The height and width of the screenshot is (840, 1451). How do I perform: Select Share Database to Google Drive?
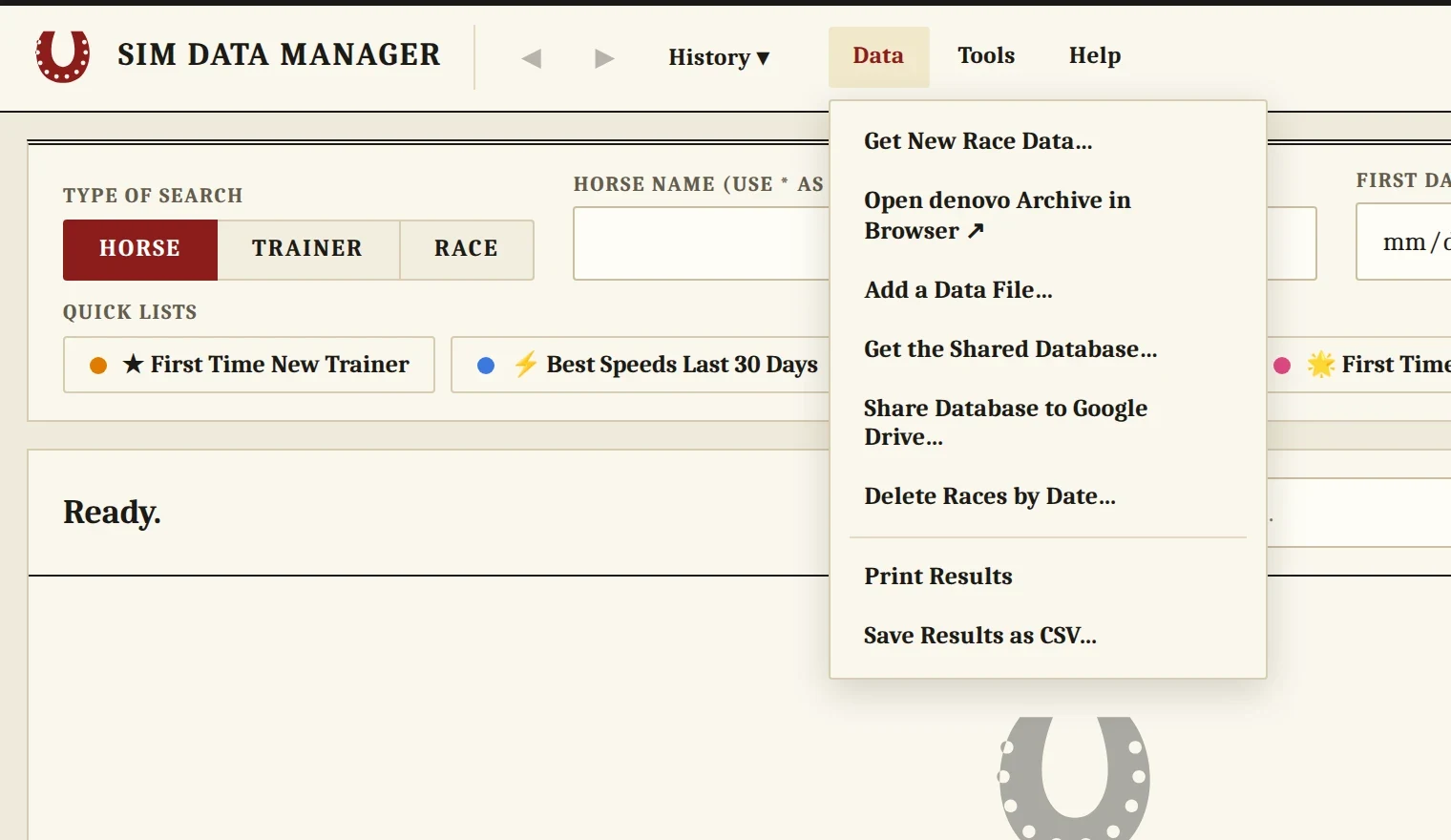1048,423
